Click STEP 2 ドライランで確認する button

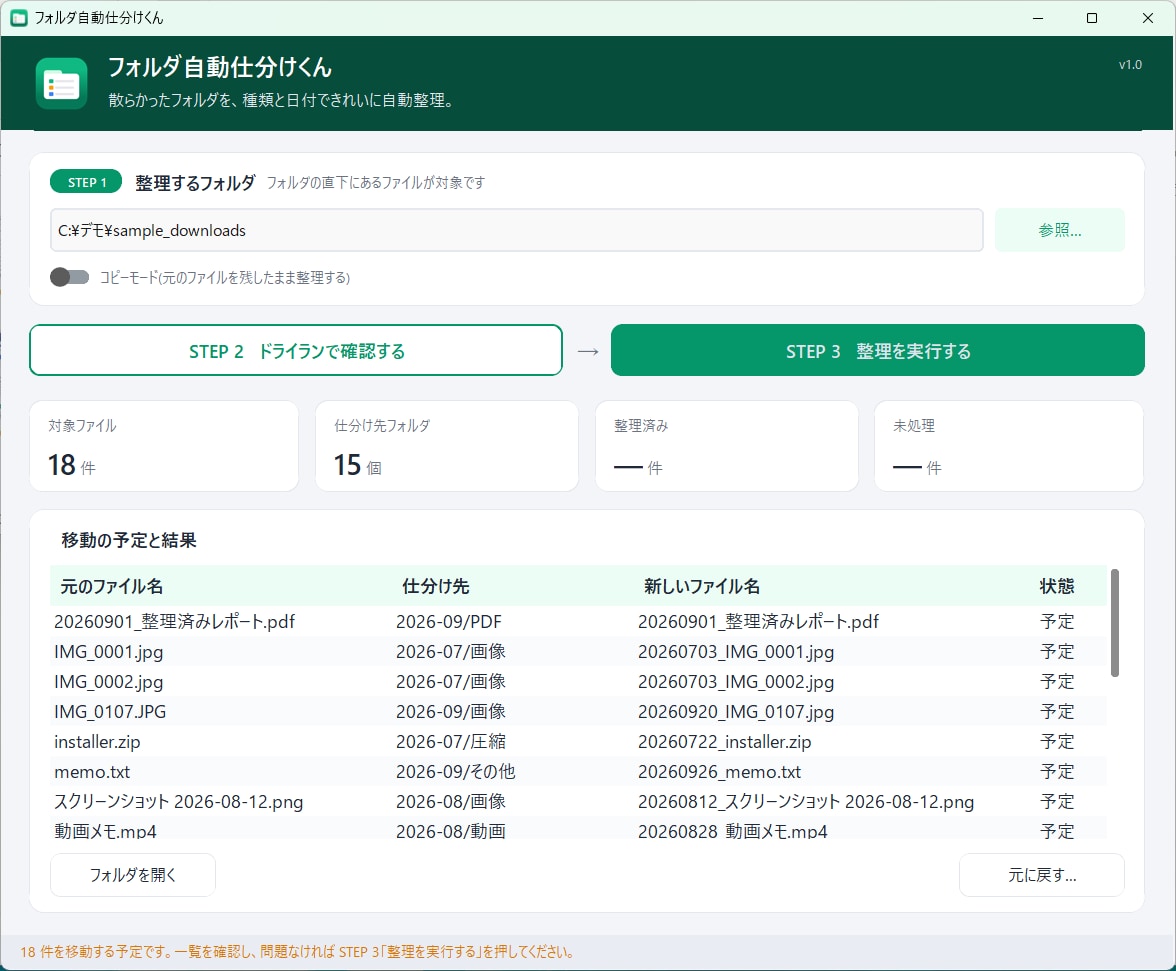296,350
